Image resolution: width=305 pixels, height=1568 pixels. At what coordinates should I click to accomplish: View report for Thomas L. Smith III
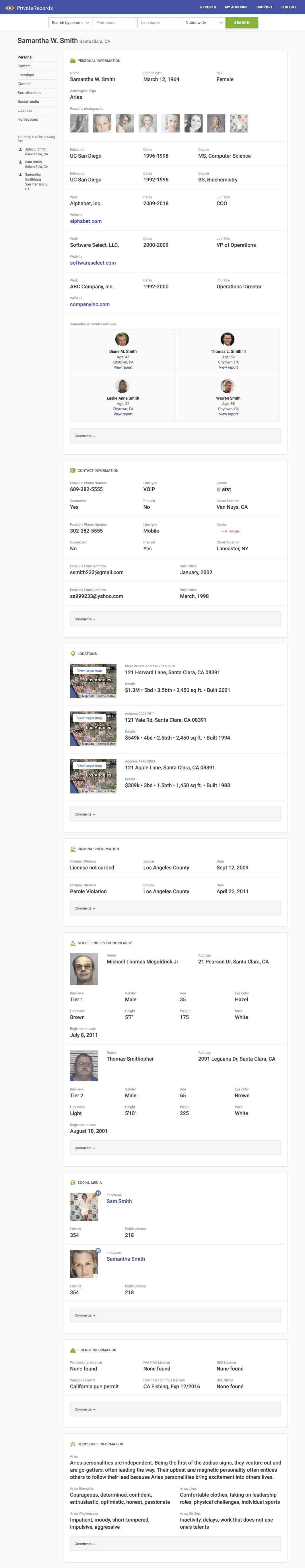[x=228, y=368]
